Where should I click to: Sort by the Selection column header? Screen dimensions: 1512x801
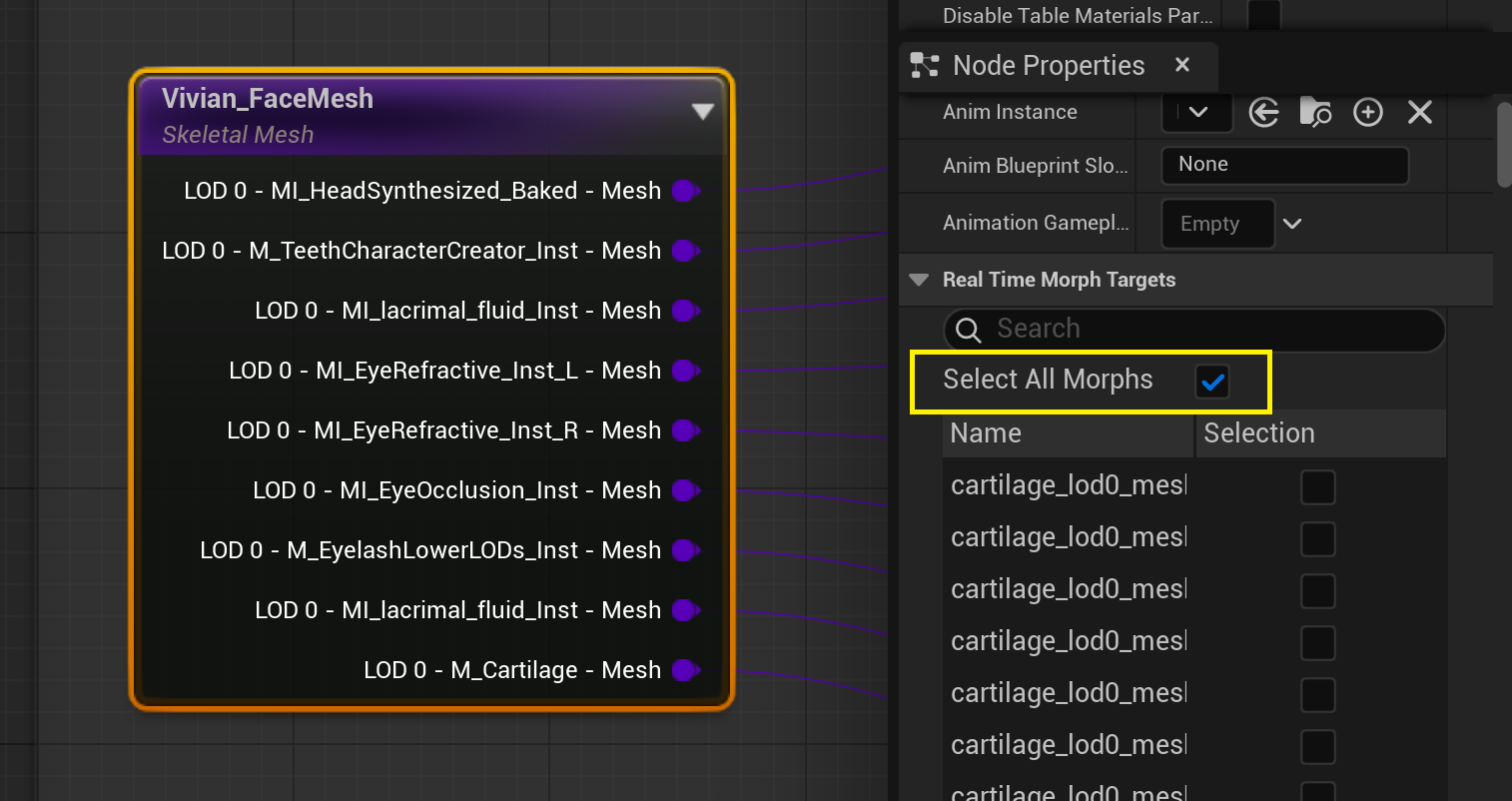pyautogui.click(x=1320, y=433)
